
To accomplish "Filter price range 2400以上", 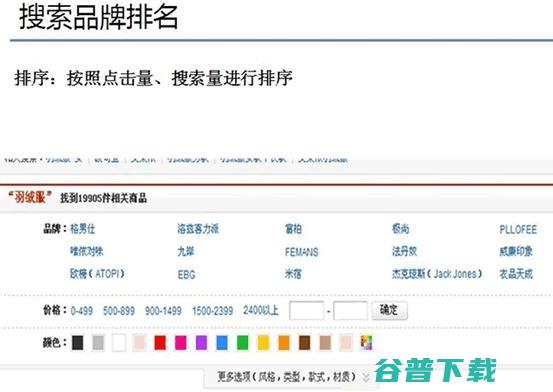I will coord(261,310).
